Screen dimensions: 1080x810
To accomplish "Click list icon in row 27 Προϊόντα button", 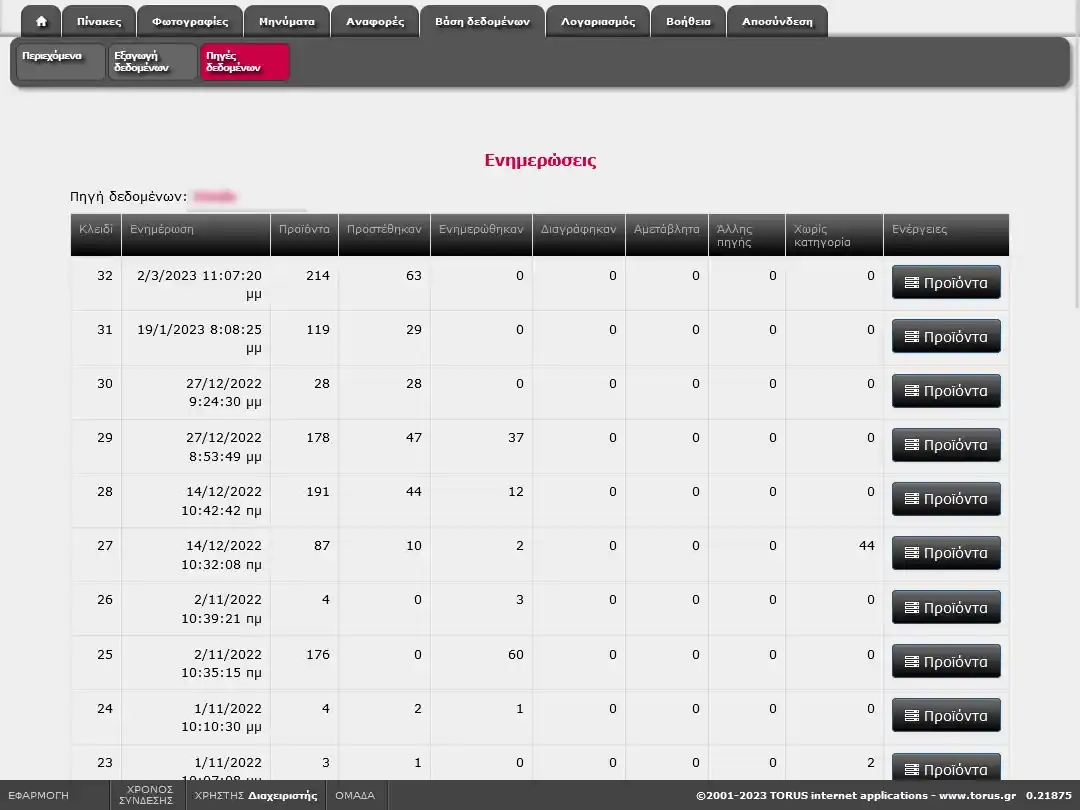I will tap(911, 553).
